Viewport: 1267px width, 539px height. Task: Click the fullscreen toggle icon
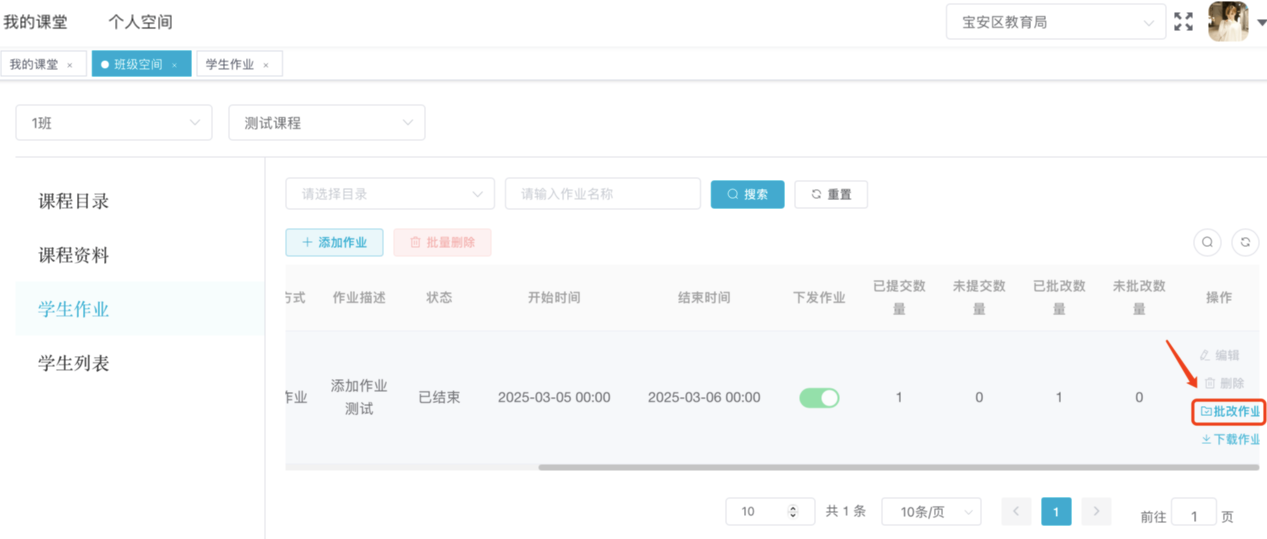click(1183, 22)
